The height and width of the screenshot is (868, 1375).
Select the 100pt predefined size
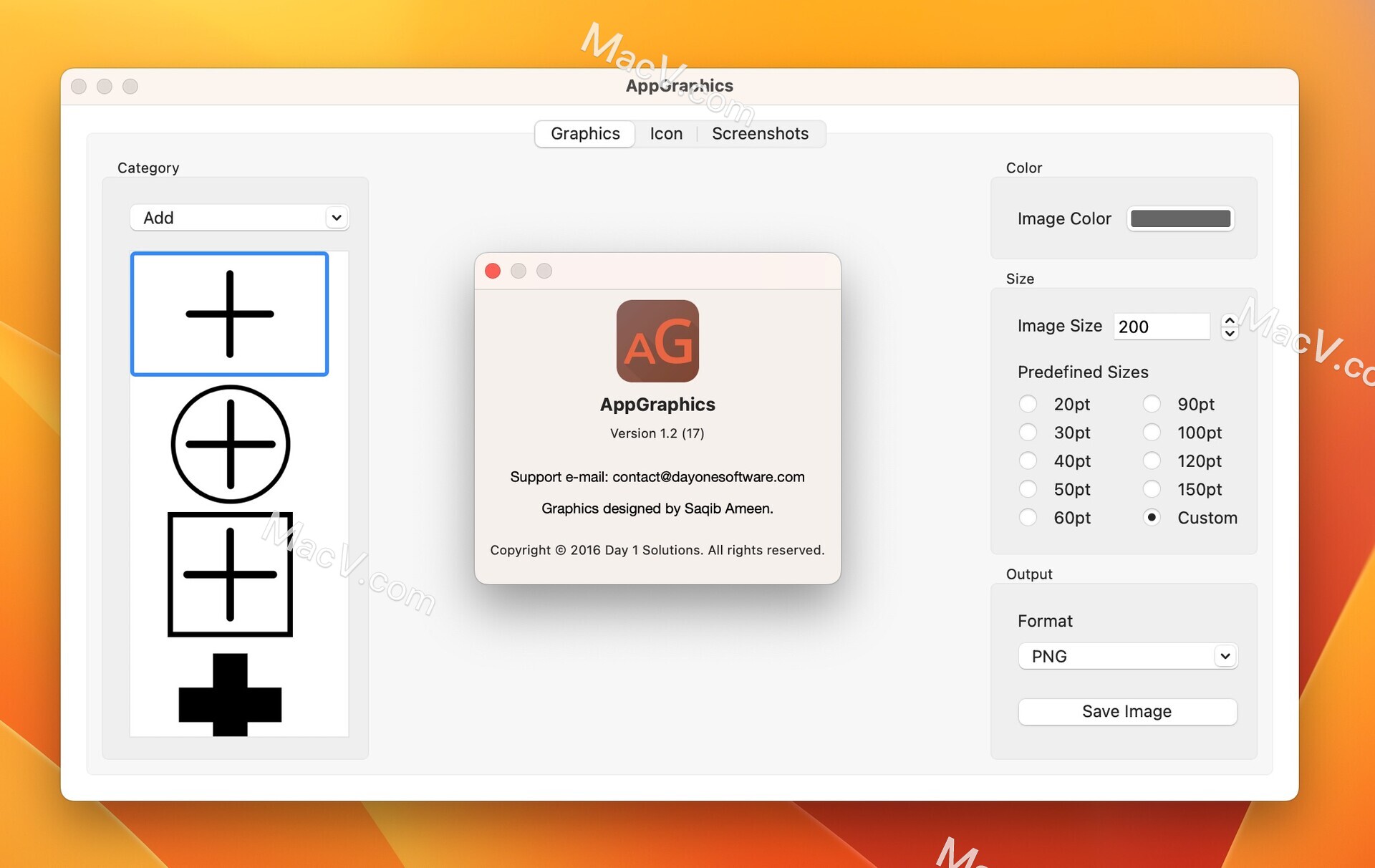point(1152,433)
